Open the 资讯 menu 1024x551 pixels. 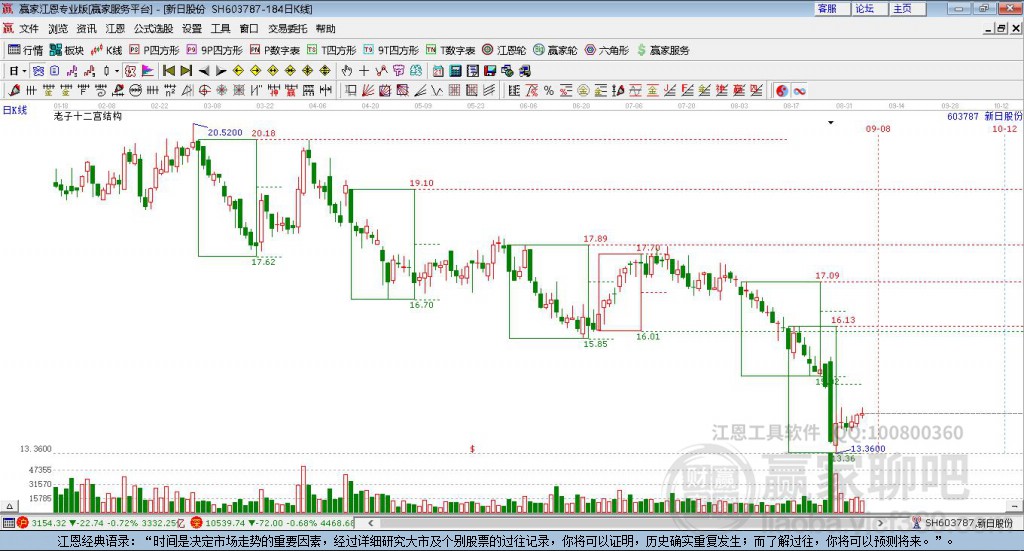point(86,29)
